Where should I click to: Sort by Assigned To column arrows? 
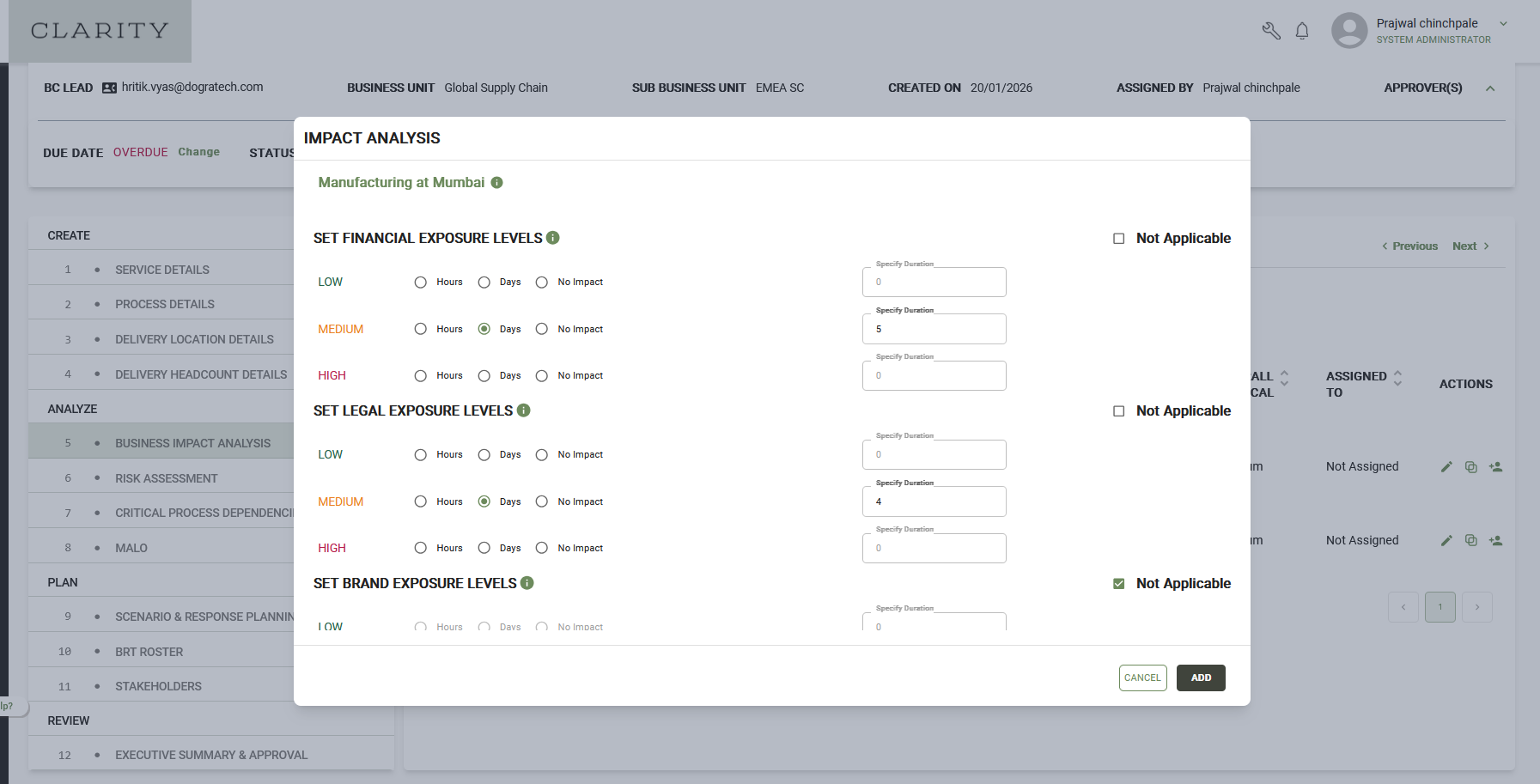(x=1397, y=377)
